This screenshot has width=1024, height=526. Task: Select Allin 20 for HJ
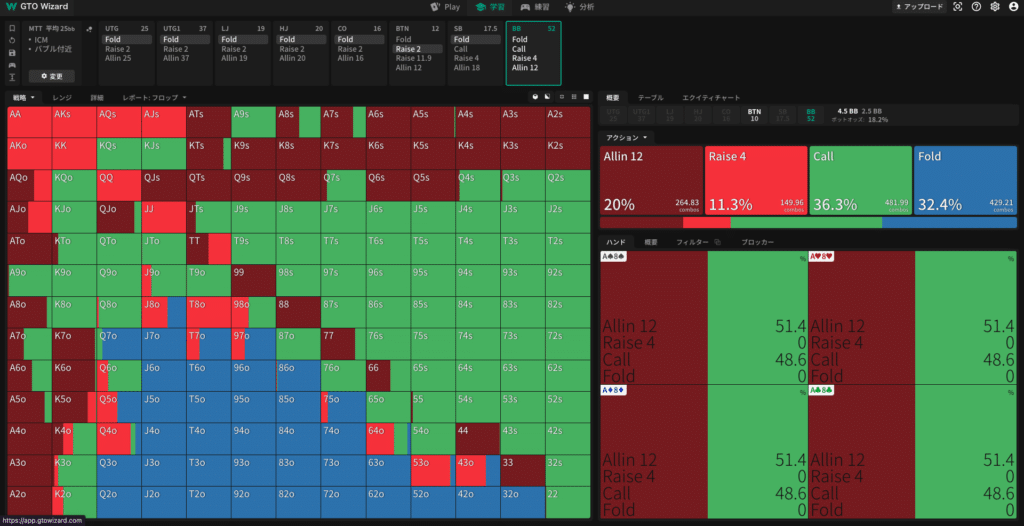[293, 58]
